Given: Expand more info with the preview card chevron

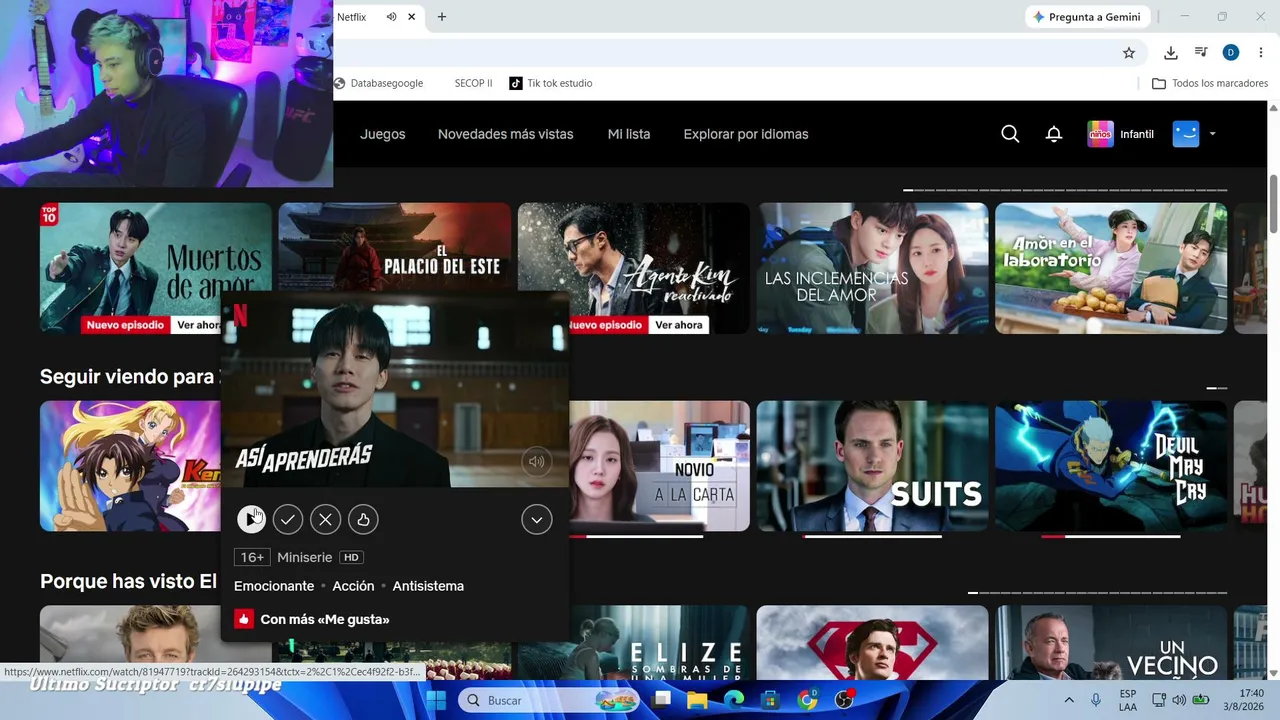Looking at the screenshot, I should [537, 519].
